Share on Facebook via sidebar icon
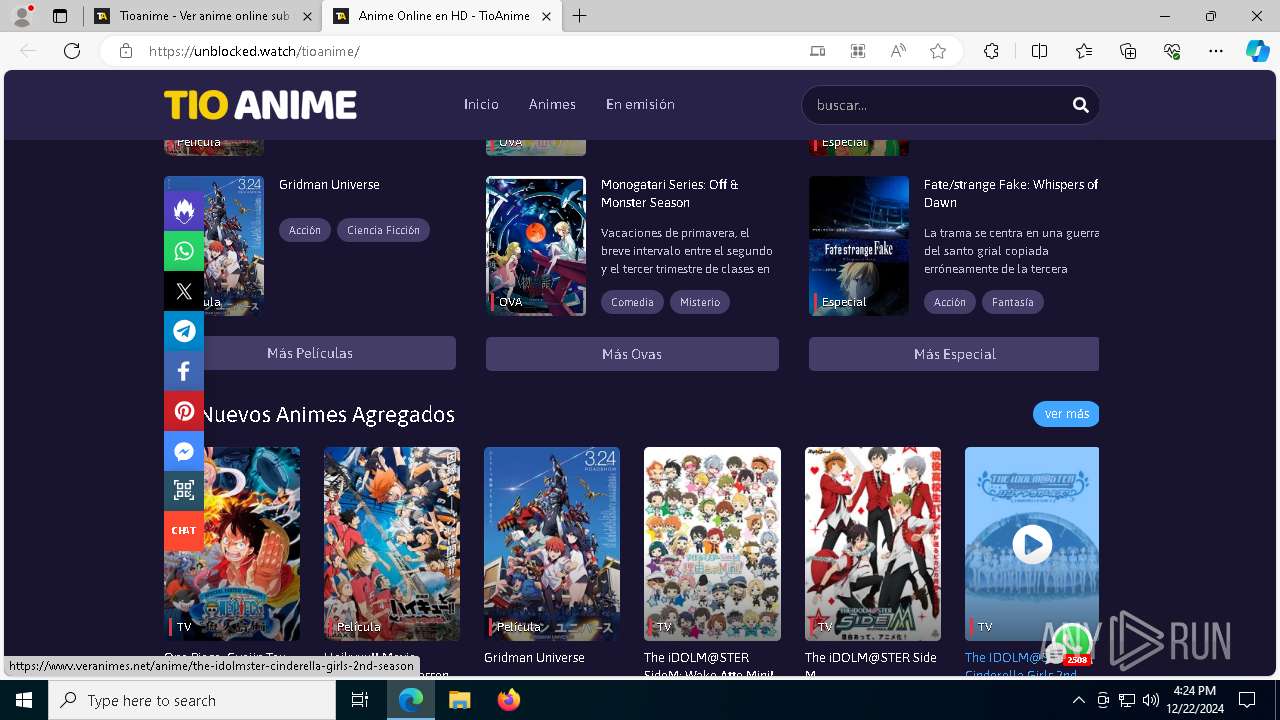 pyautogui.click(x=184, y=371)
